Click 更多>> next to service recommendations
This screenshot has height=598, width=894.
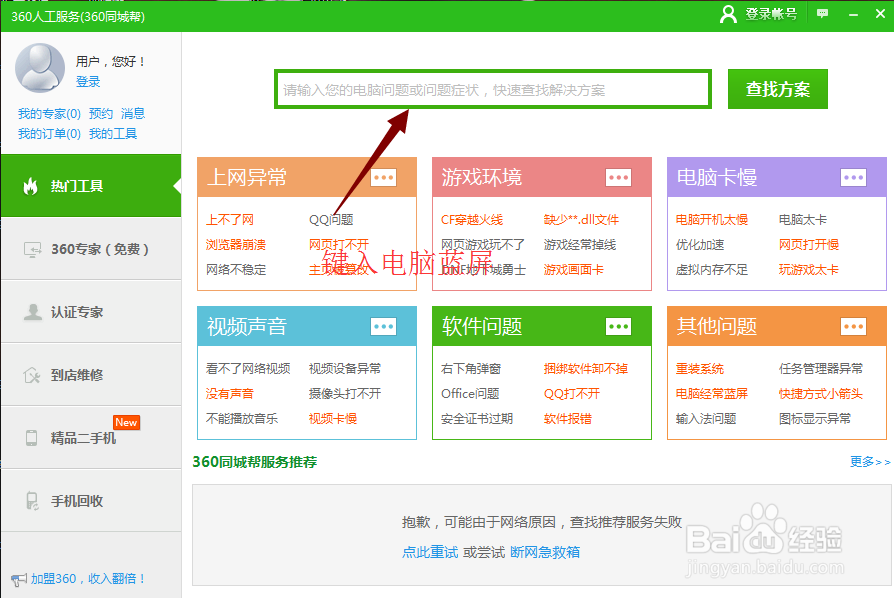pyautogui.click(x=870, y=462)
